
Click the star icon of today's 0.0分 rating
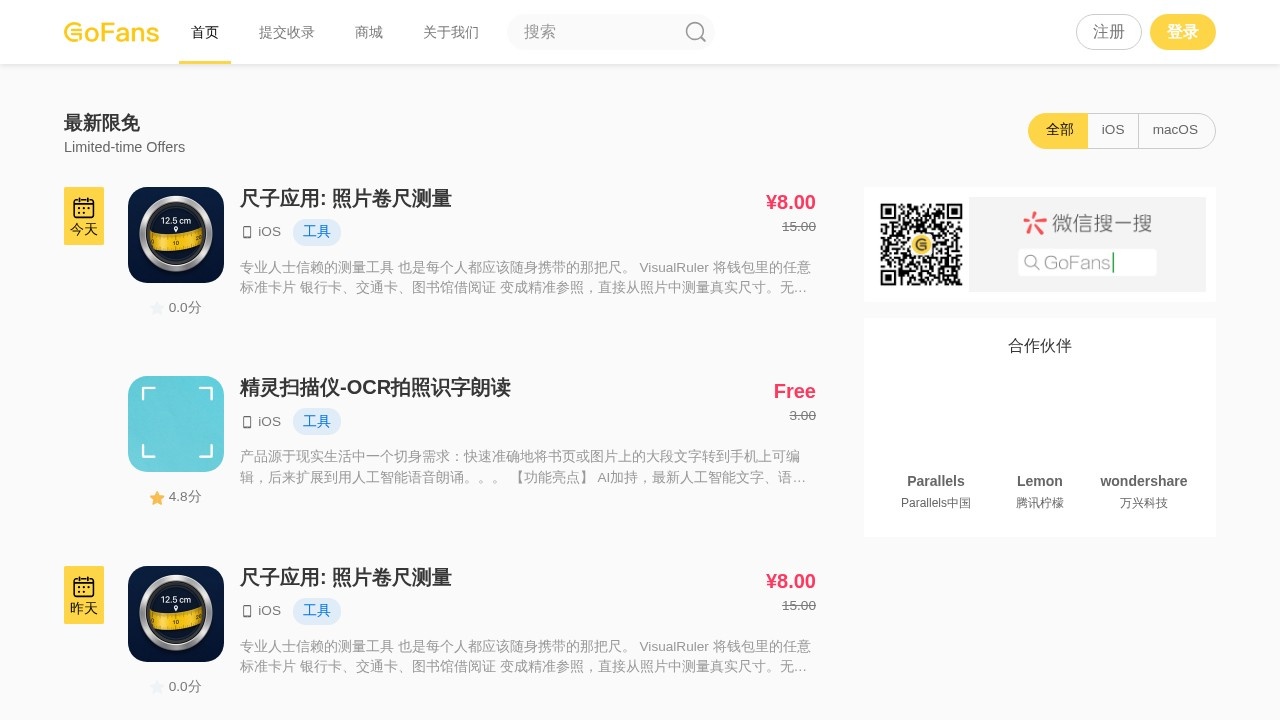click(x=157, y=308)
